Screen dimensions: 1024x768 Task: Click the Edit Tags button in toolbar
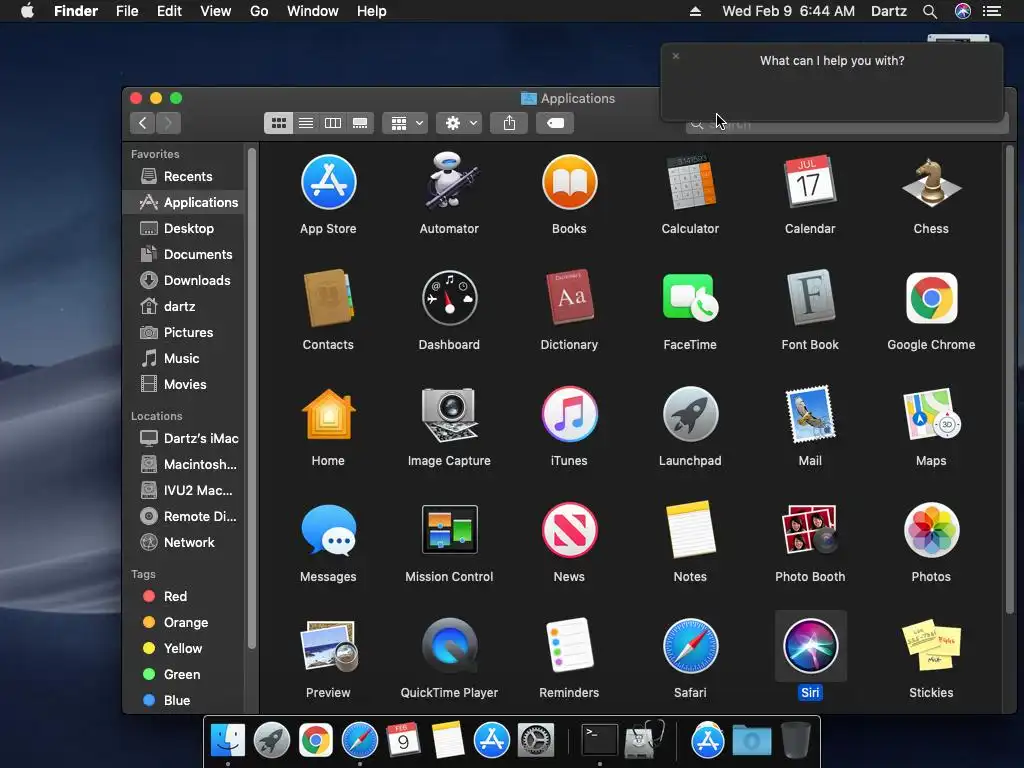[555, 123]
